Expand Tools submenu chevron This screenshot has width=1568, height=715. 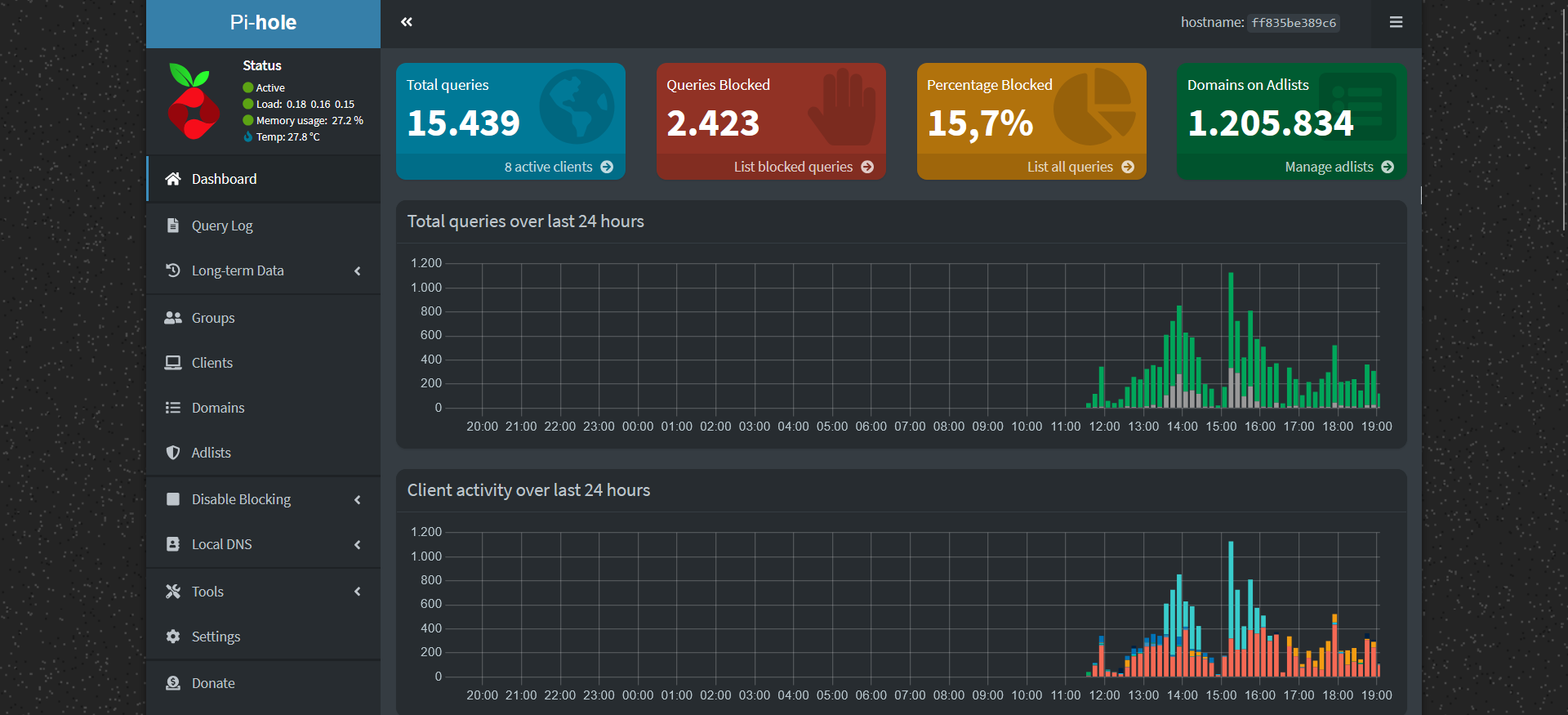point(358,592)
